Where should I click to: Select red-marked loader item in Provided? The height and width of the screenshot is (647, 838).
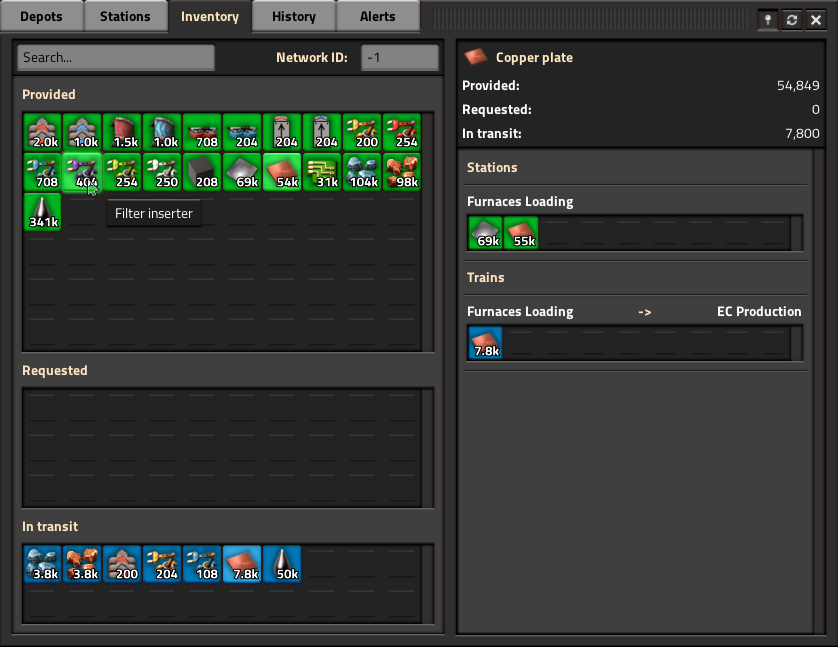click(x=283, y=131)
